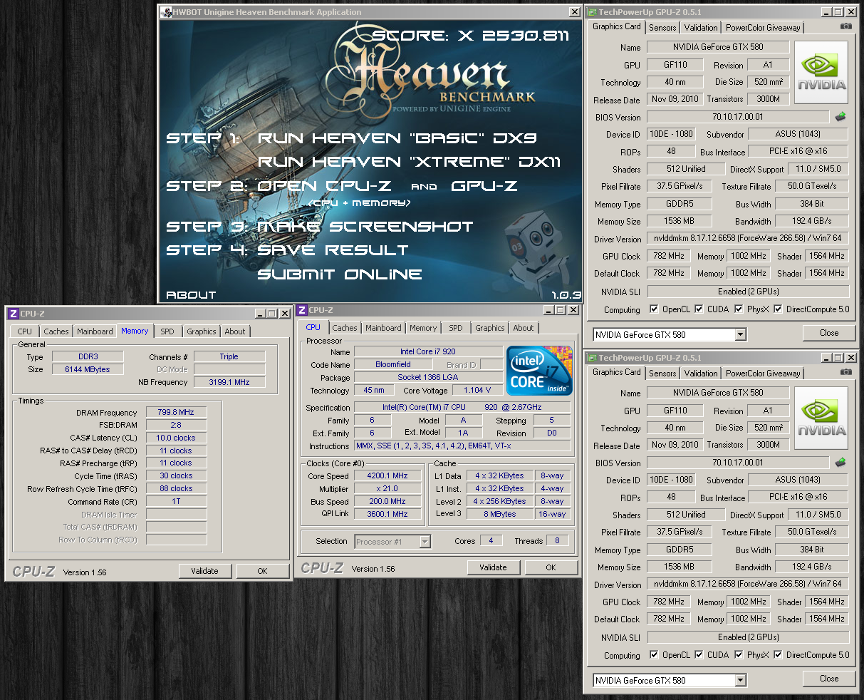Click Make Screenshot step in Heaven app

365,227
